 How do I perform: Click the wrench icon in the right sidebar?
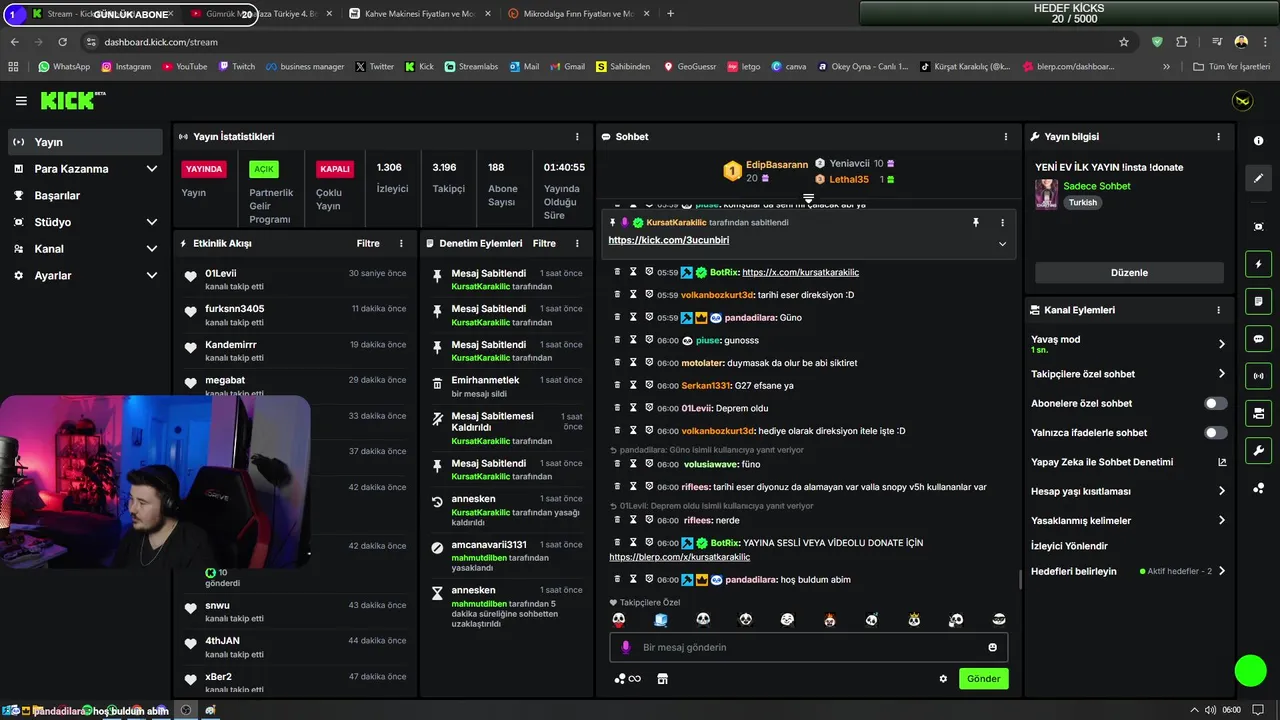click(x=1258, y=450)
